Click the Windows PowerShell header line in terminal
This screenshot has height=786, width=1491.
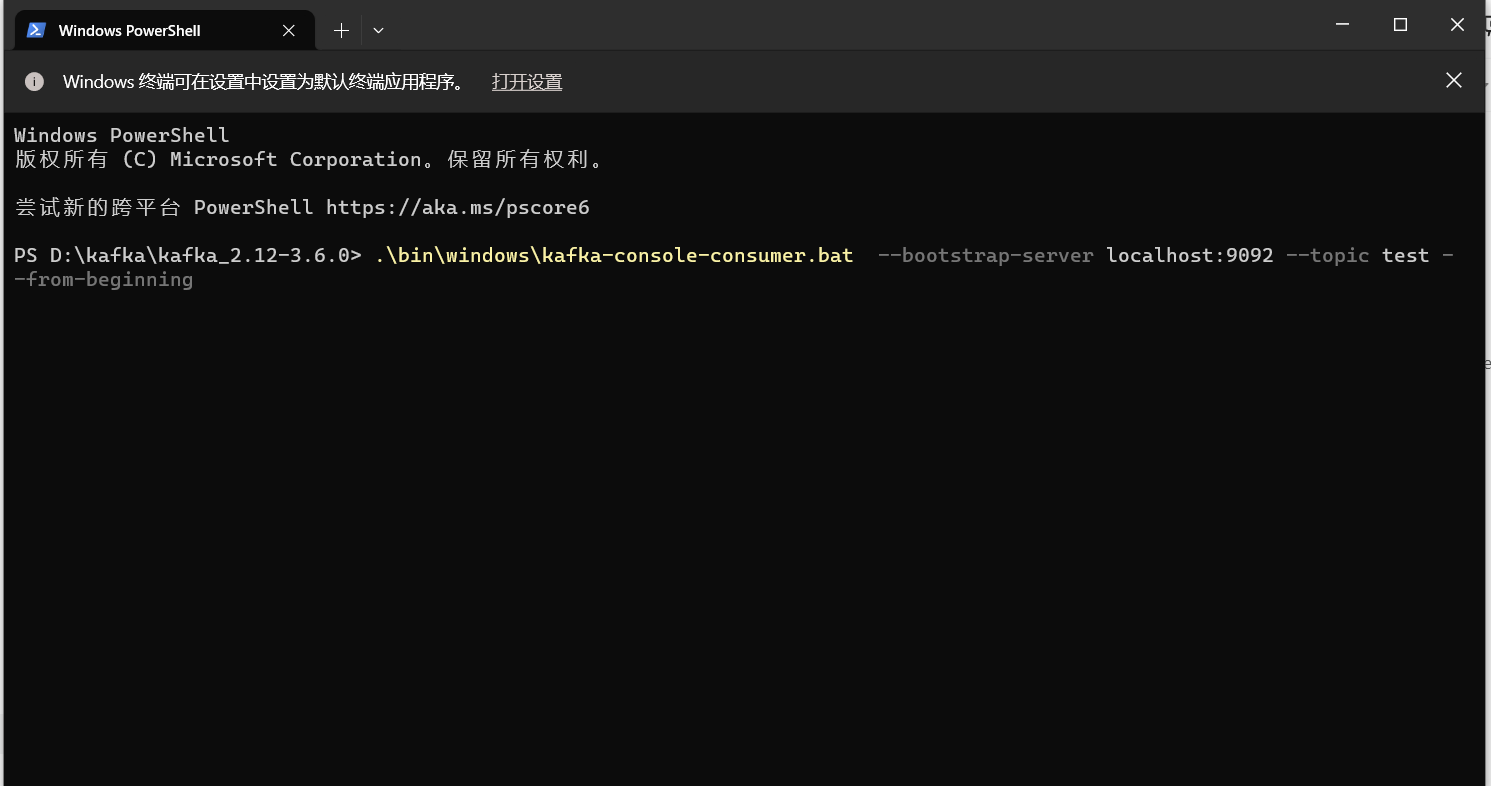122,136
